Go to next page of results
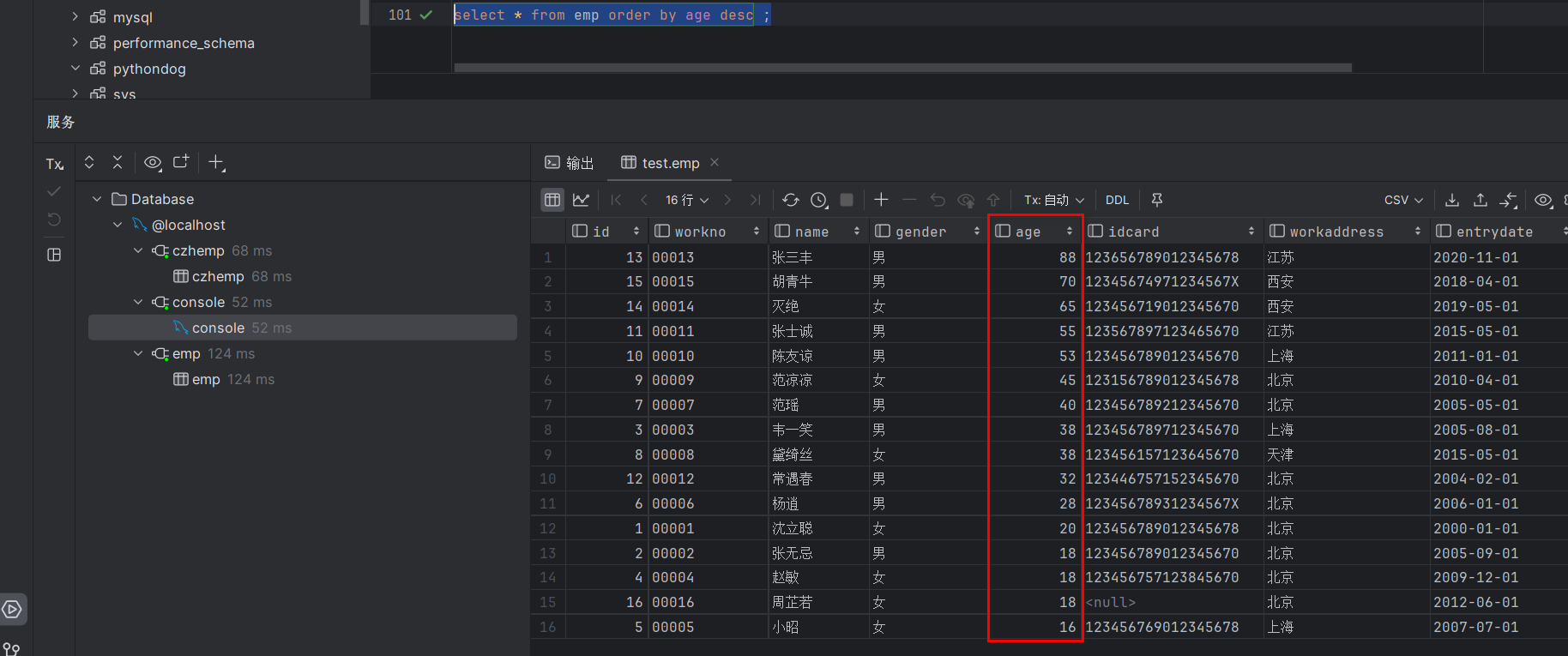Viewport: 1568px width, 656px height. tap(727, 200)
